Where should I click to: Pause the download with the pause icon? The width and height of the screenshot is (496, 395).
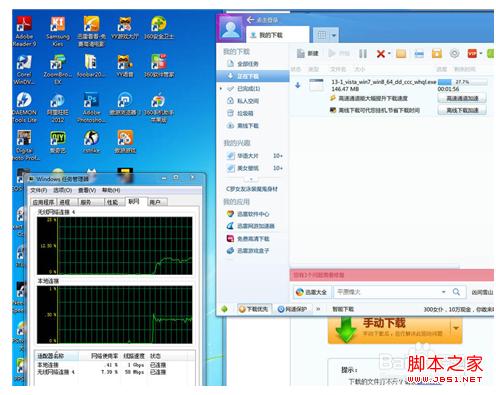point(363,54)
